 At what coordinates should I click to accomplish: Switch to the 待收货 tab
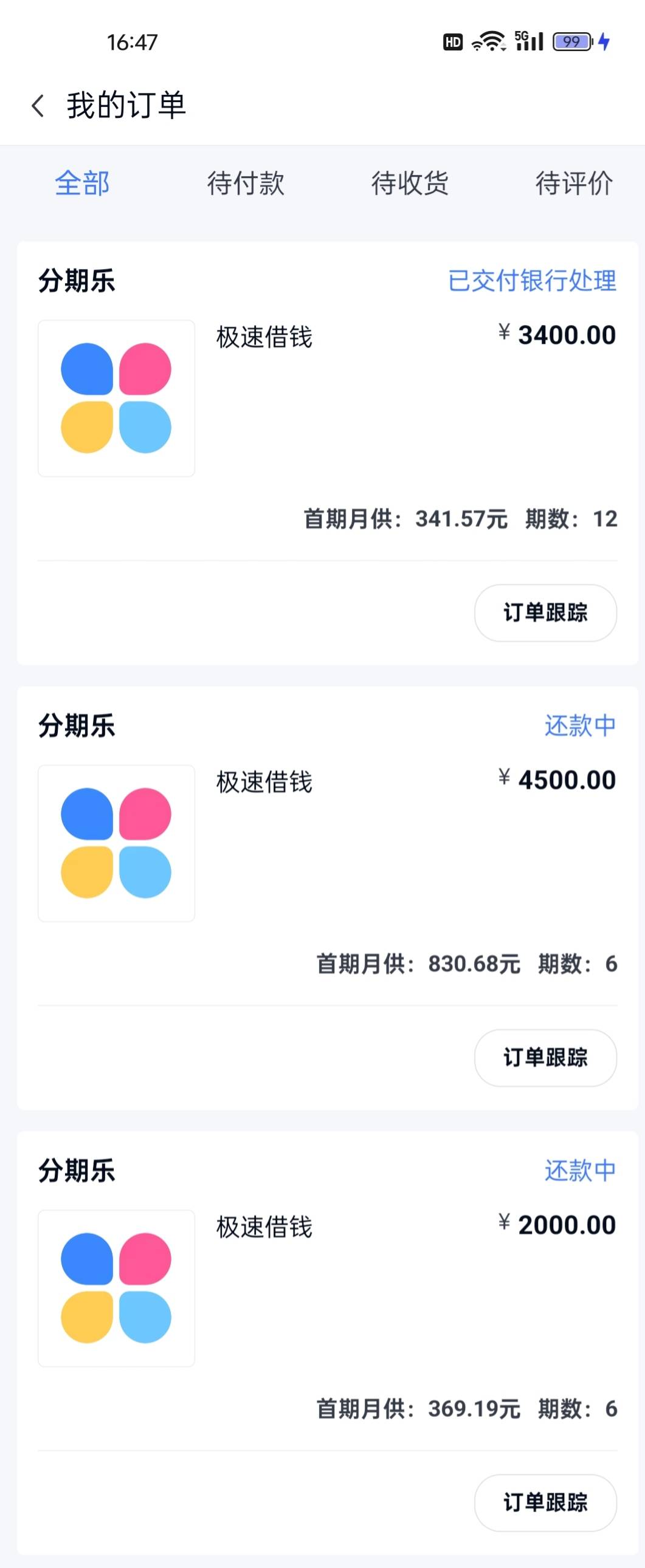pyautogui.click(x=410, y=183)
